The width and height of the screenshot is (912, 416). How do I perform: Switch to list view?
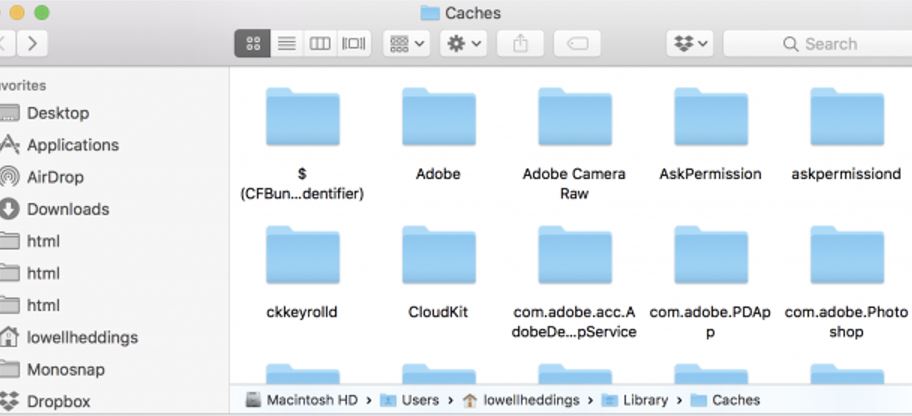tap(286, 44)
